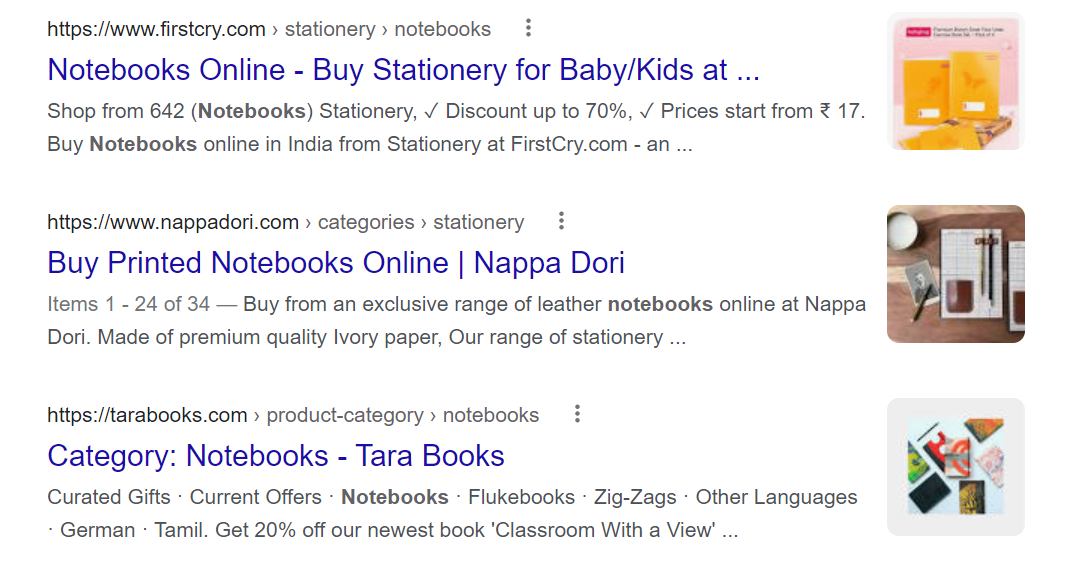The image size is (1092, 567).
Task: Click the 'stationery › notebooks' breadcrumb of FirstCry
Action: 388,29
